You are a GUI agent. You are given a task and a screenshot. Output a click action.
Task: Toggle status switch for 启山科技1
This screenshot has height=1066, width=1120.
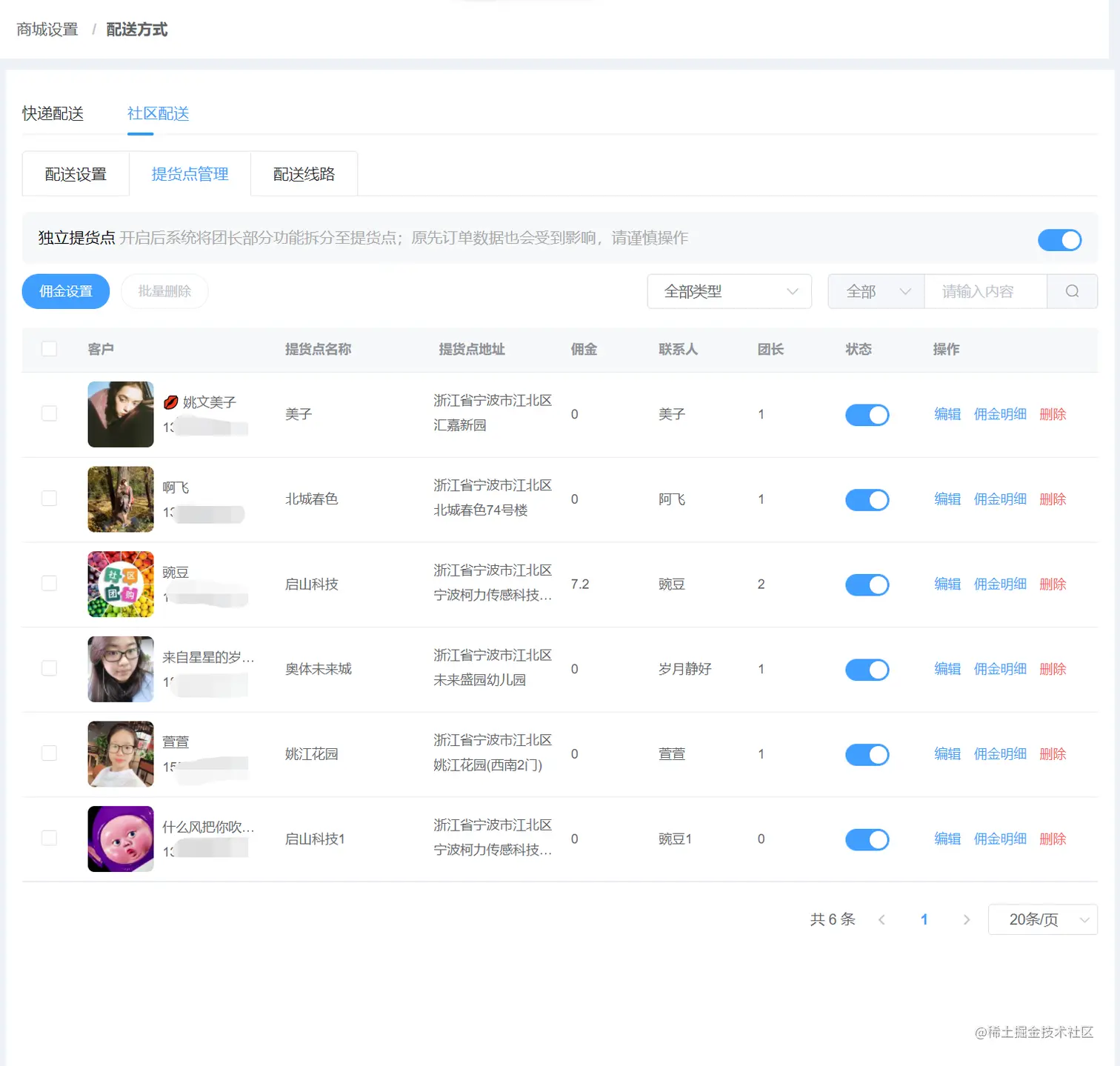[867, 839]
